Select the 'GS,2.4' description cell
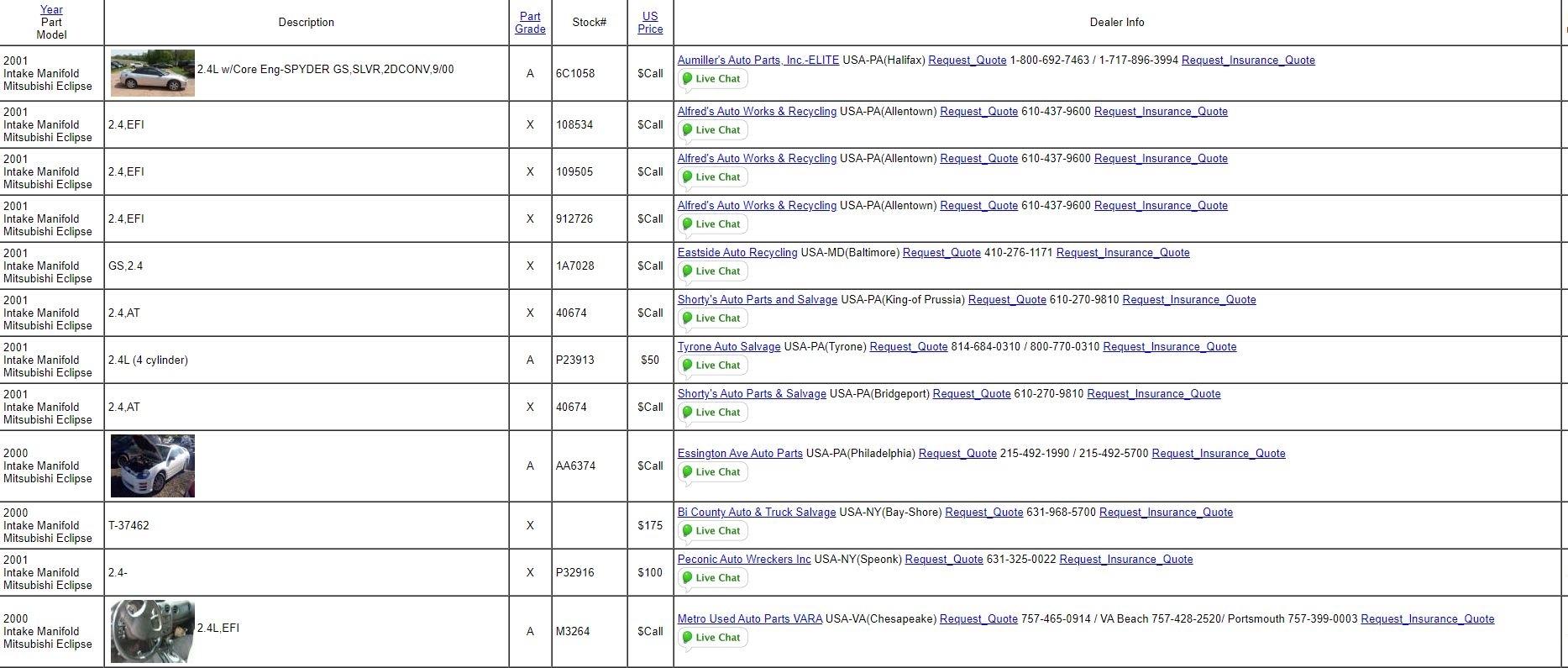 [307, 266]
